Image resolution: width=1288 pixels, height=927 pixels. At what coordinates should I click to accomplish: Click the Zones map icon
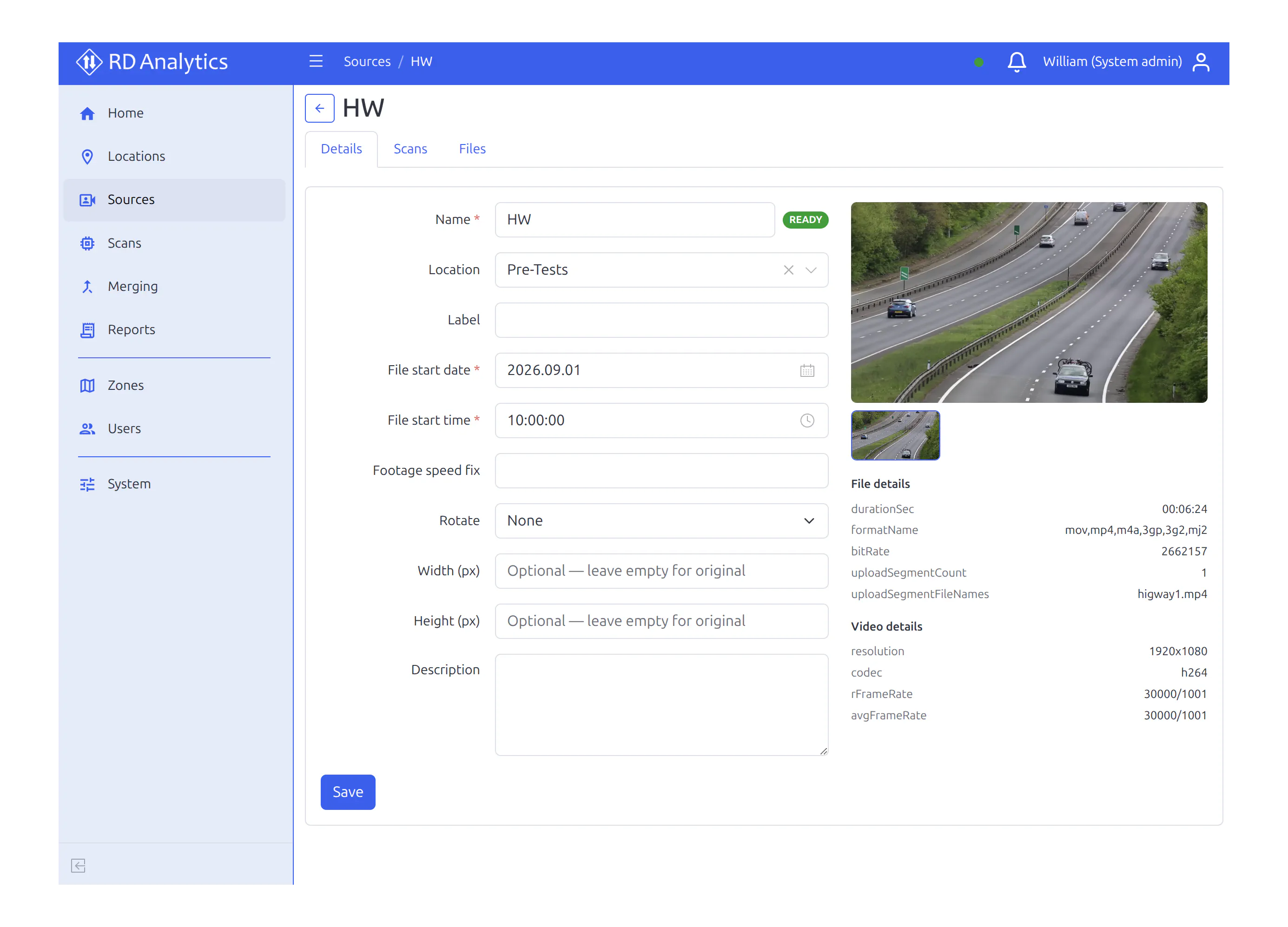tap(87, 386)
